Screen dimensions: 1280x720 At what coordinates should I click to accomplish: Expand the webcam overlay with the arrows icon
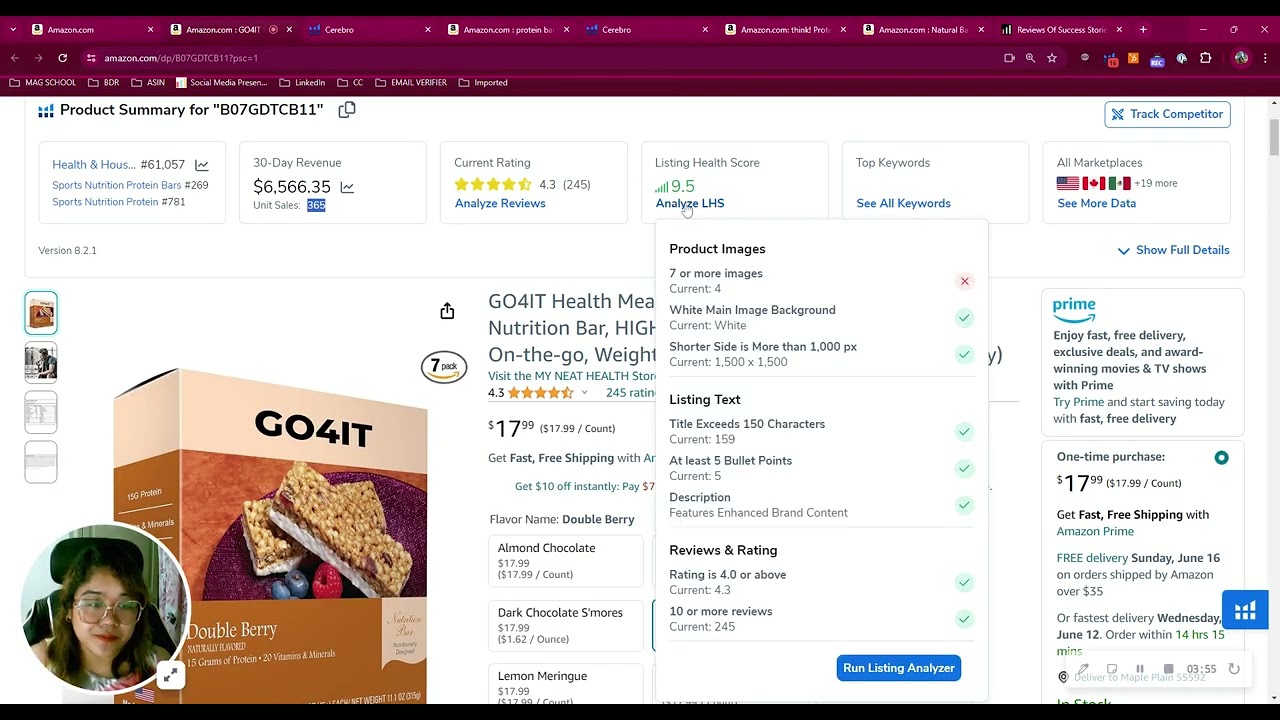[x=171, y=675]
